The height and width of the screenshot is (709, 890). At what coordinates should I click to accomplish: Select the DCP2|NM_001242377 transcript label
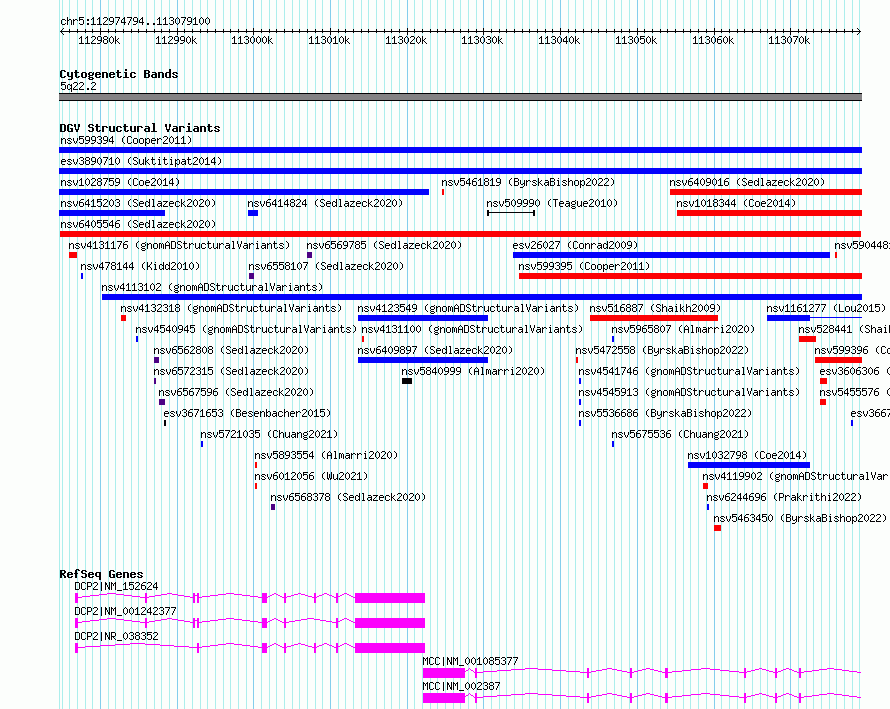(x=125, y=611)
